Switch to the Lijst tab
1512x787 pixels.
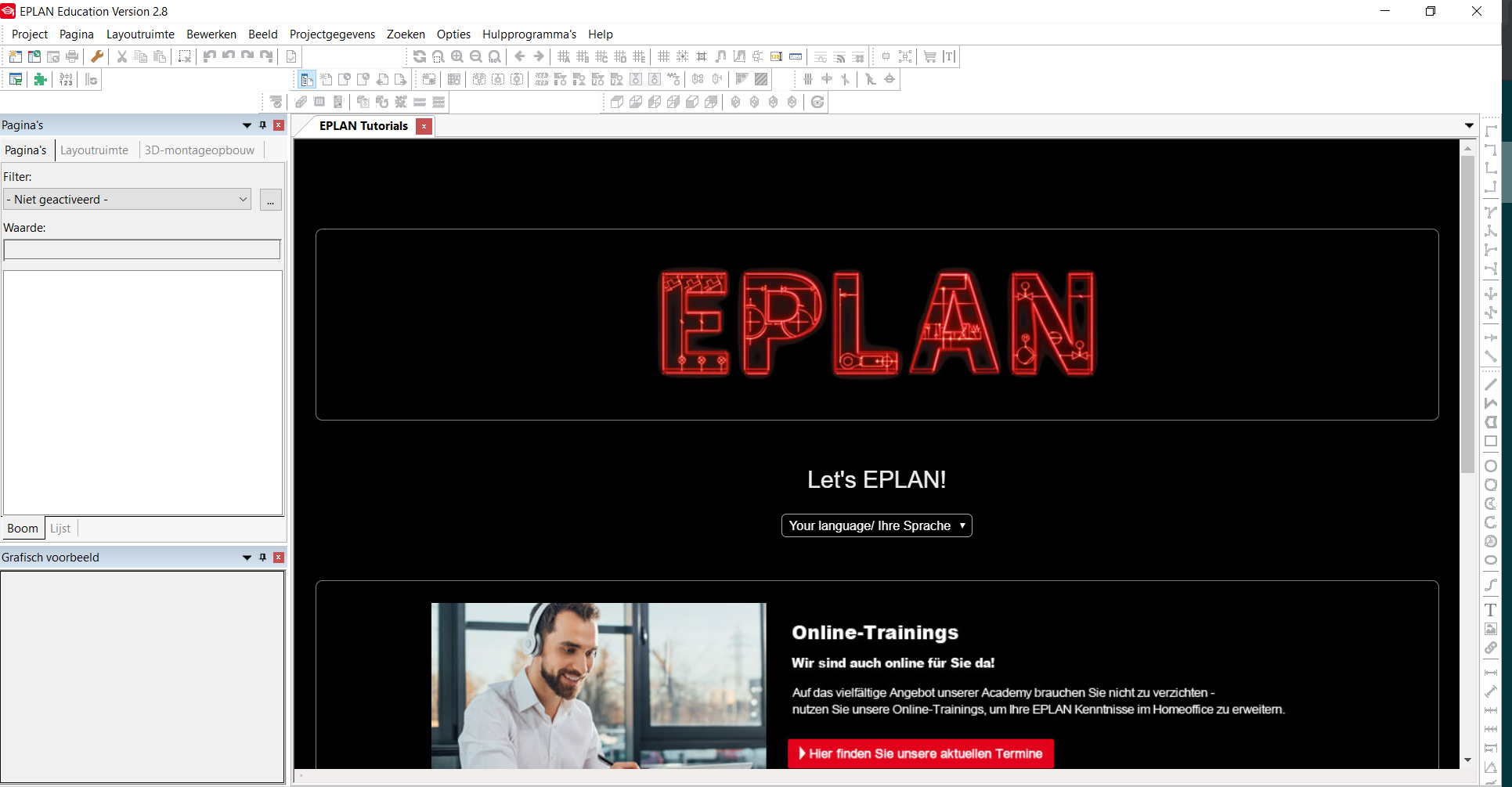click(60, 529)
